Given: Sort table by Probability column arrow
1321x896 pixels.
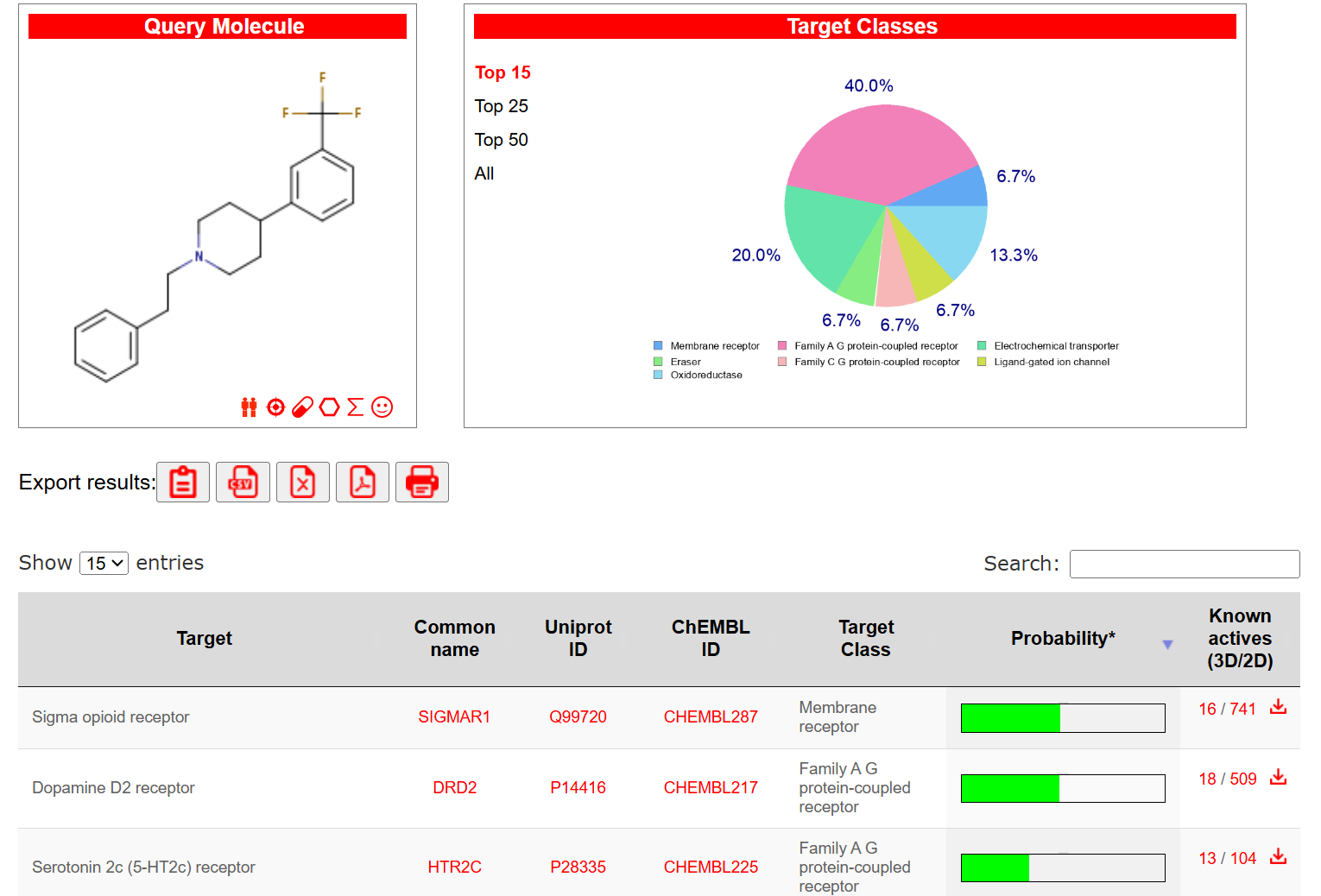Looking at the screenshot, I should pyautogui.click(x=1167, y=644).
